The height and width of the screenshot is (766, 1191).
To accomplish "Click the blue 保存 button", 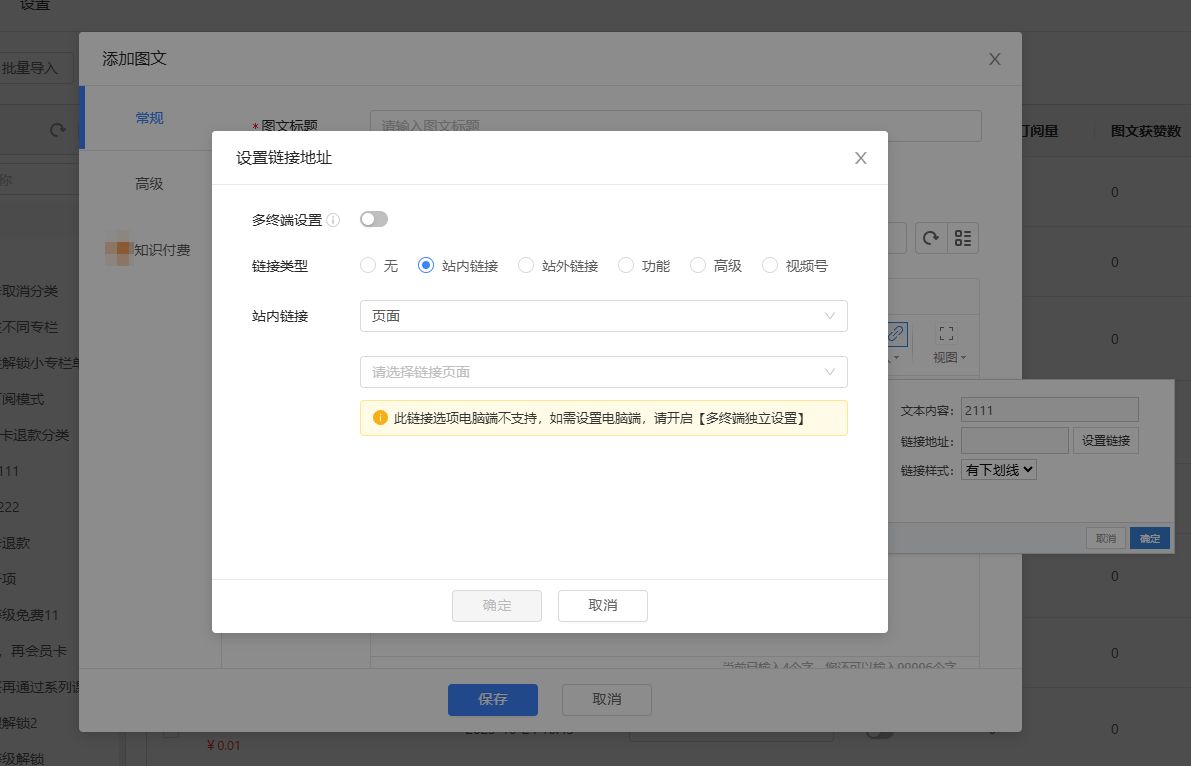I will click(x=492, y=700).
